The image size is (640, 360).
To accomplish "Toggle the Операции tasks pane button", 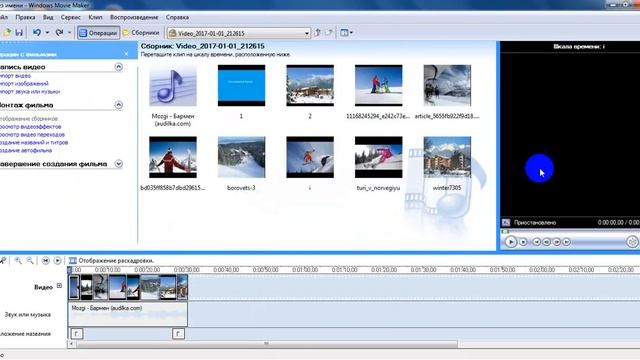I will click(98, 33).
